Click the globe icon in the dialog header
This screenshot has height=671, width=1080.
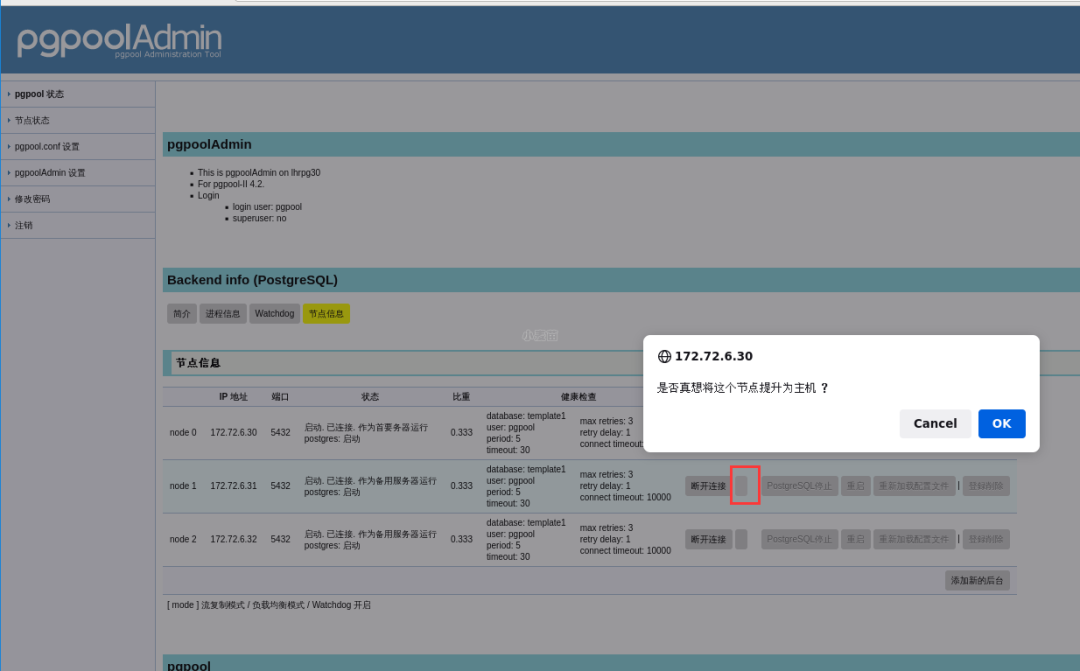[664, 356]
